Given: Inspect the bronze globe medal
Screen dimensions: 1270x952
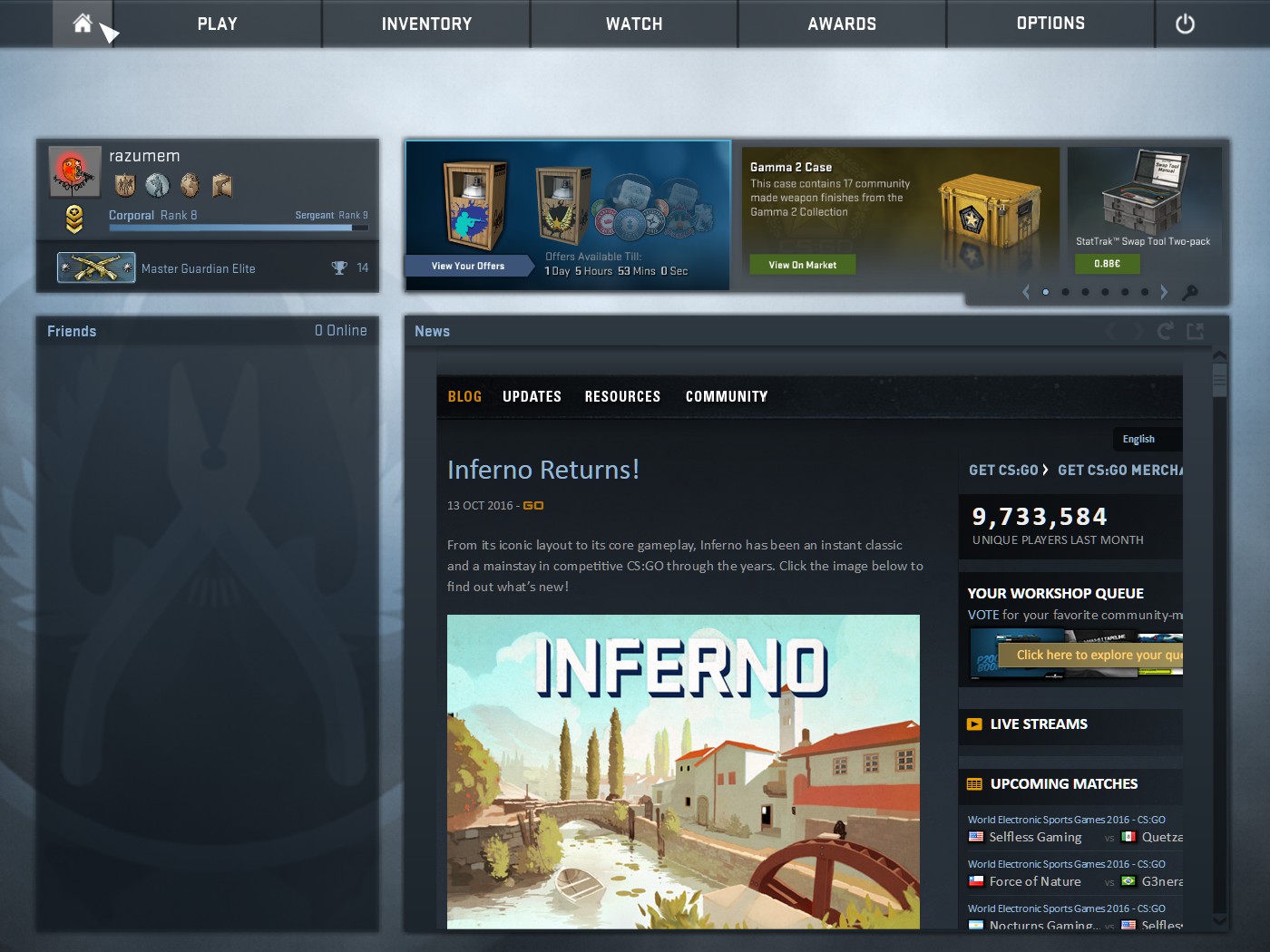Looking at the screenshot, I should 190,185.
